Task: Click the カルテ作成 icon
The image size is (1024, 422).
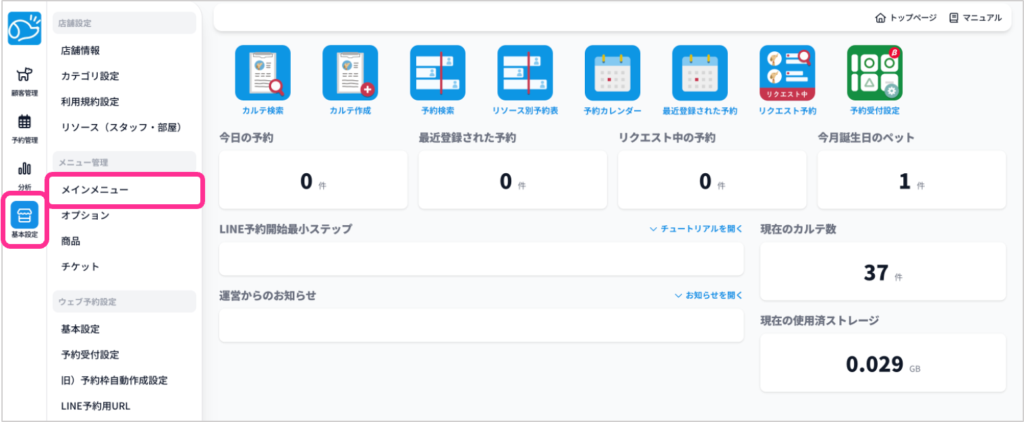Action: pos(350,73)
